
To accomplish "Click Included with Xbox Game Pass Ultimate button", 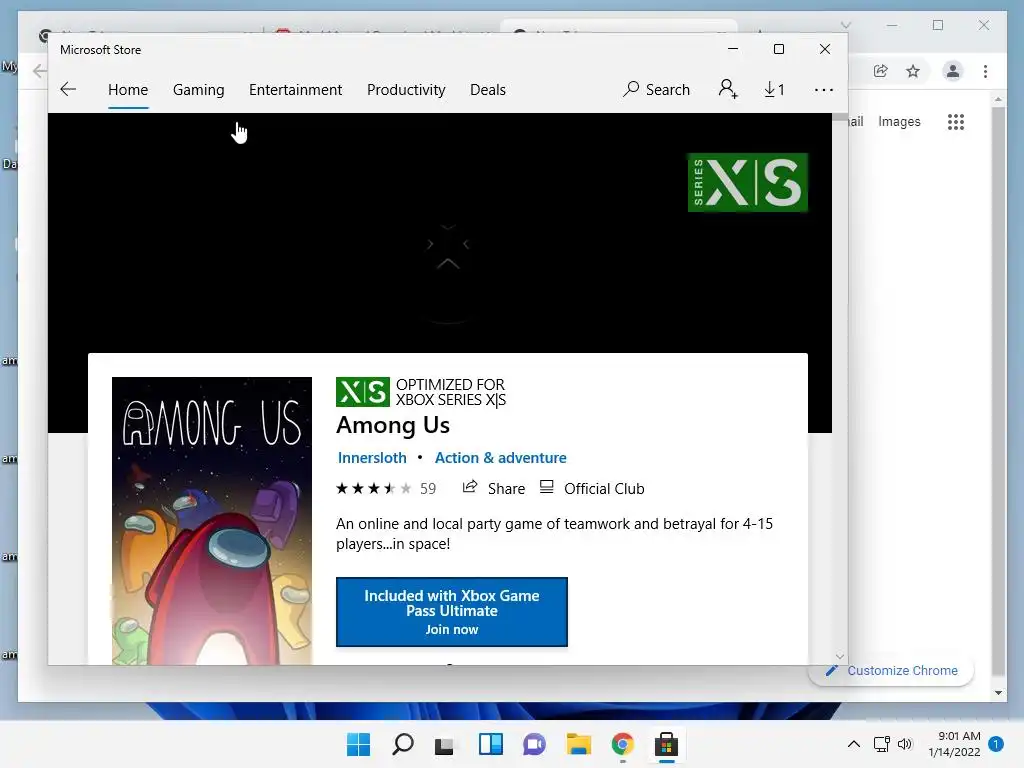I will coord(451,612).
